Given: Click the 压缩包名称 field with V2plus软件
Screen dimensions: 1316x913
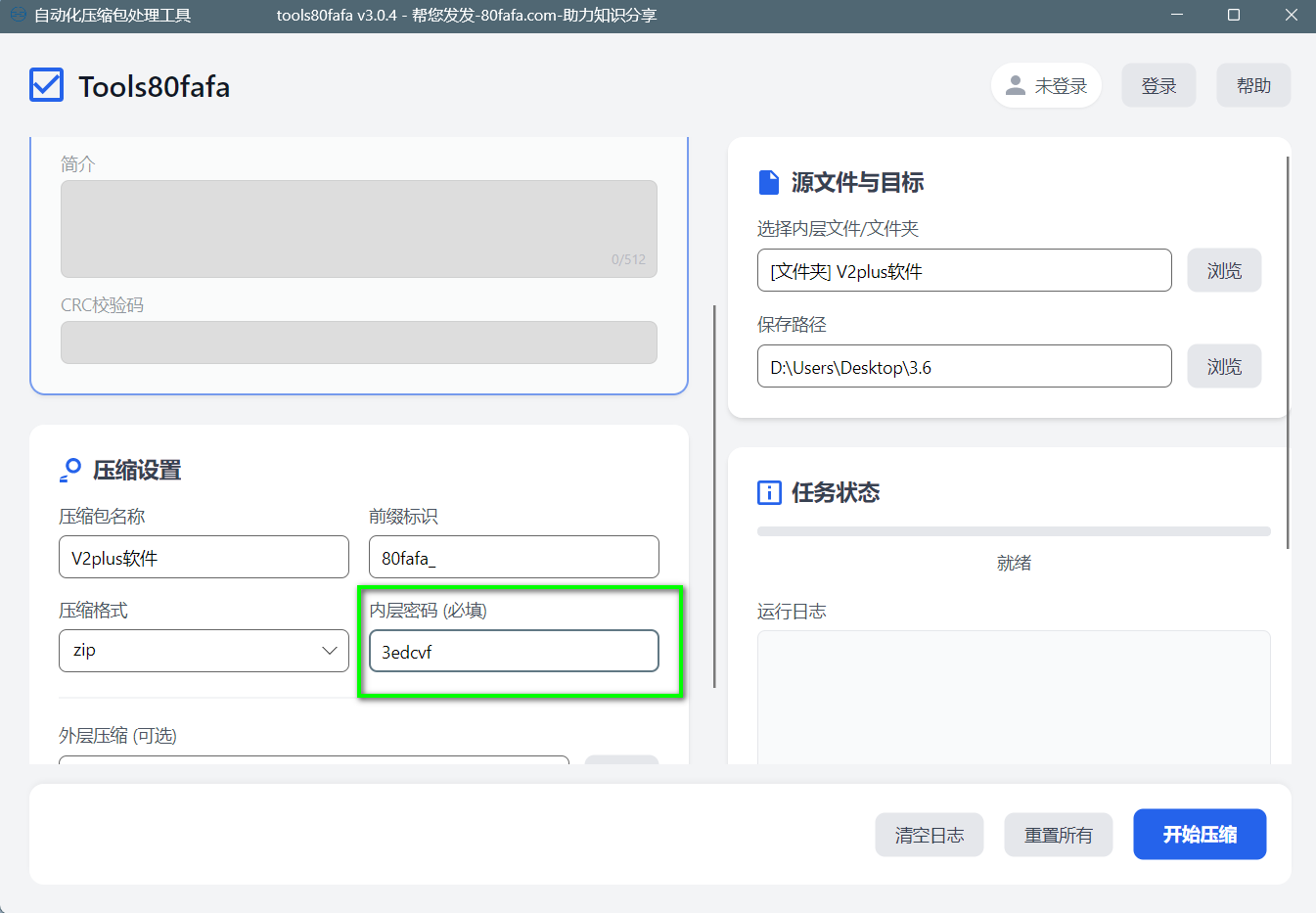Looking at the screenshot, I should coord(204,558).
